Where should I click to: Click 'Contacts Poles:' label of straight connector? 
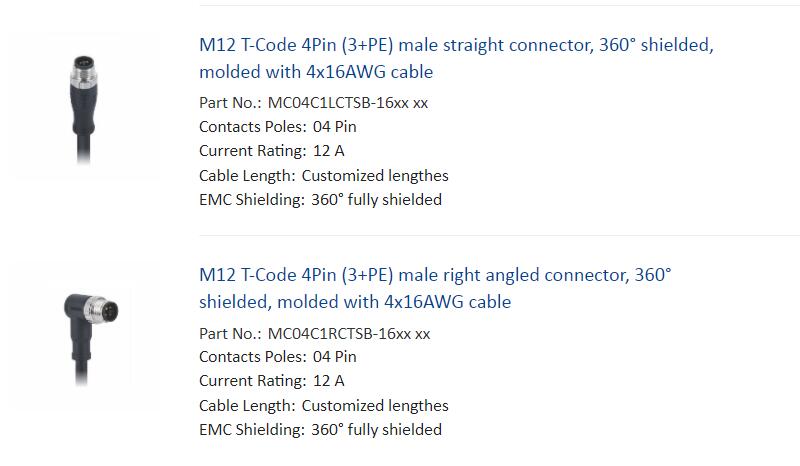pos(253,127)
